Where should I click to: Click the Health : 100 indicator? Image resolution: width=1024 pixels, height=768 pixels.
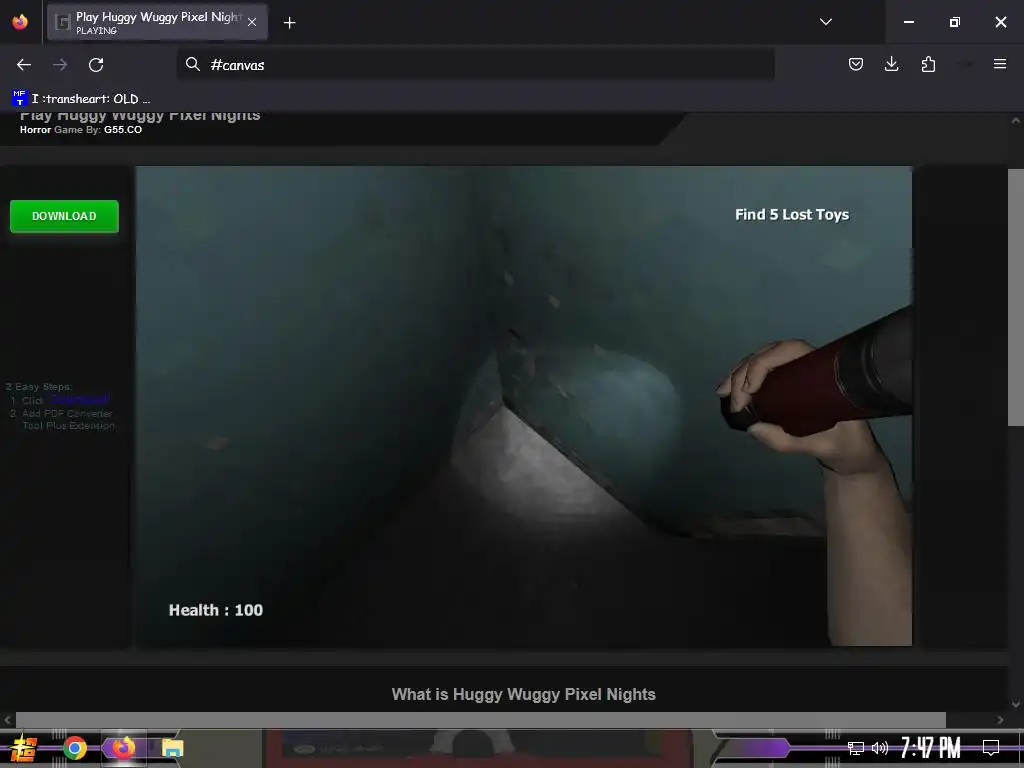click(216, 610)
